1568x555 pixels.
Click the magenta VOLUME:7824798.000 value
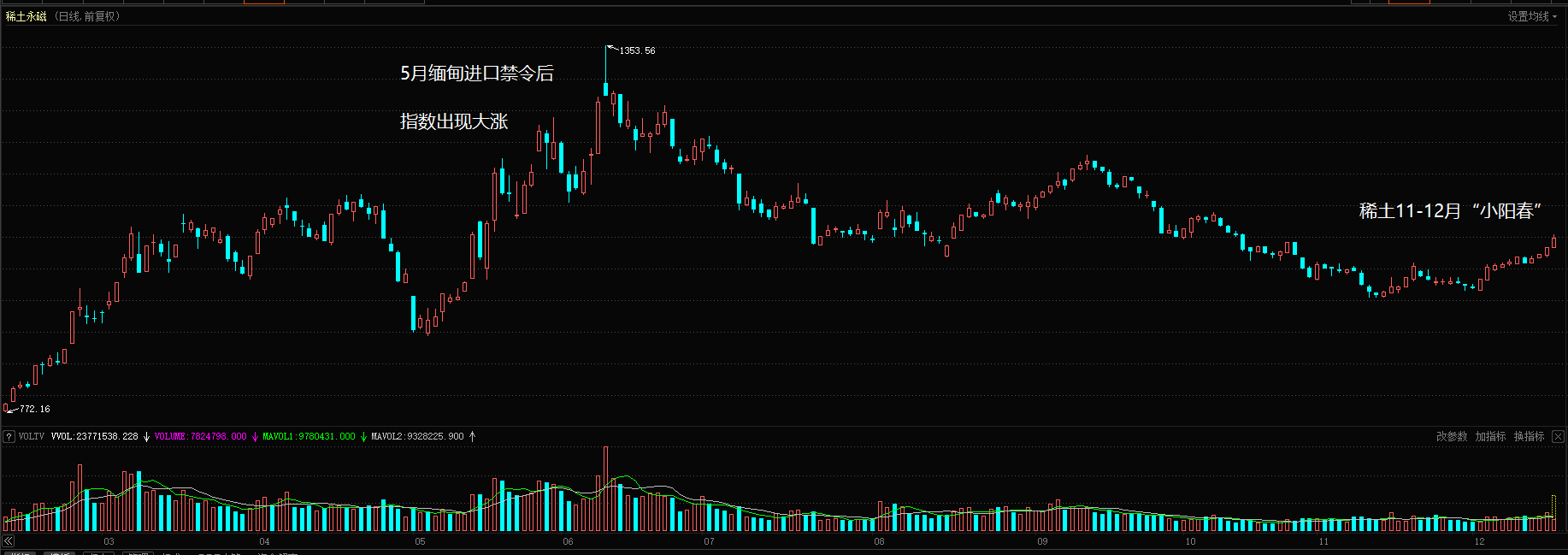coord(200,436)
